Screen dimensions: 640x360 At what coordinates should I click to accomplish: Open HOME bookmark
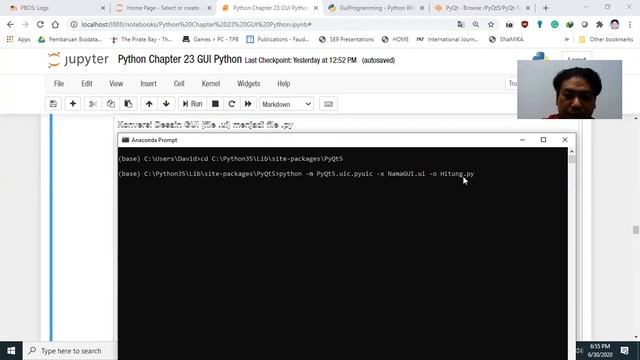(395, 40)
